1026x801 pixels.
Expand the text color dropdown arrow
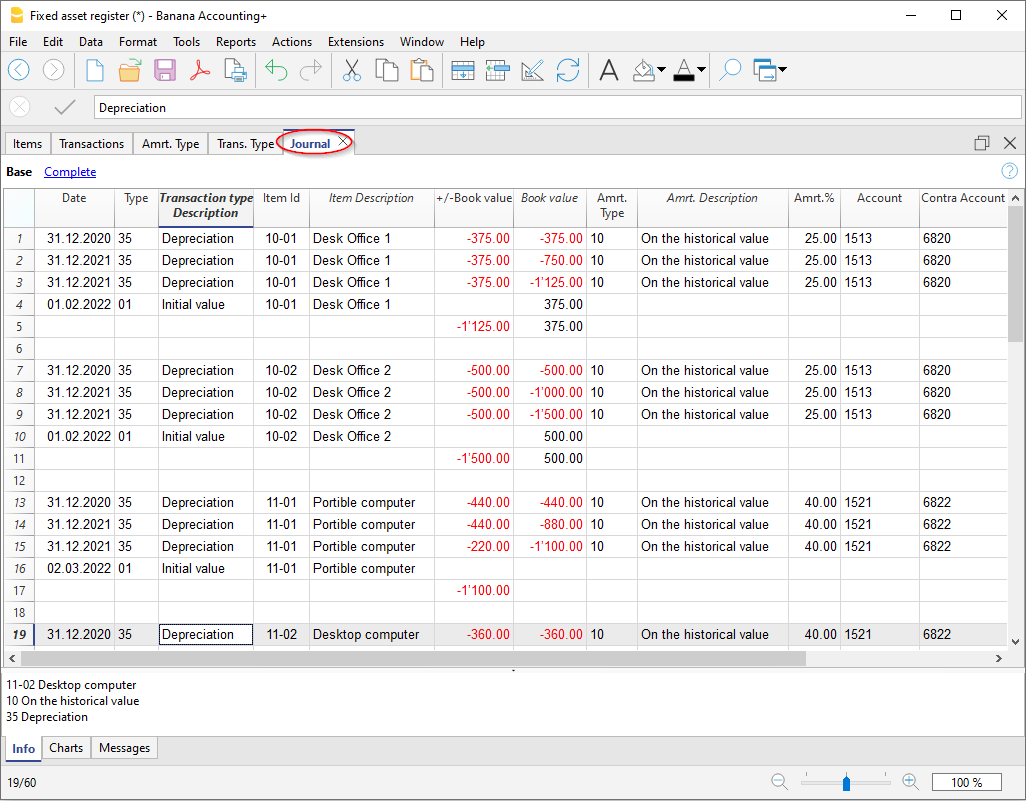pyautogui.click(x=701, y=70)
